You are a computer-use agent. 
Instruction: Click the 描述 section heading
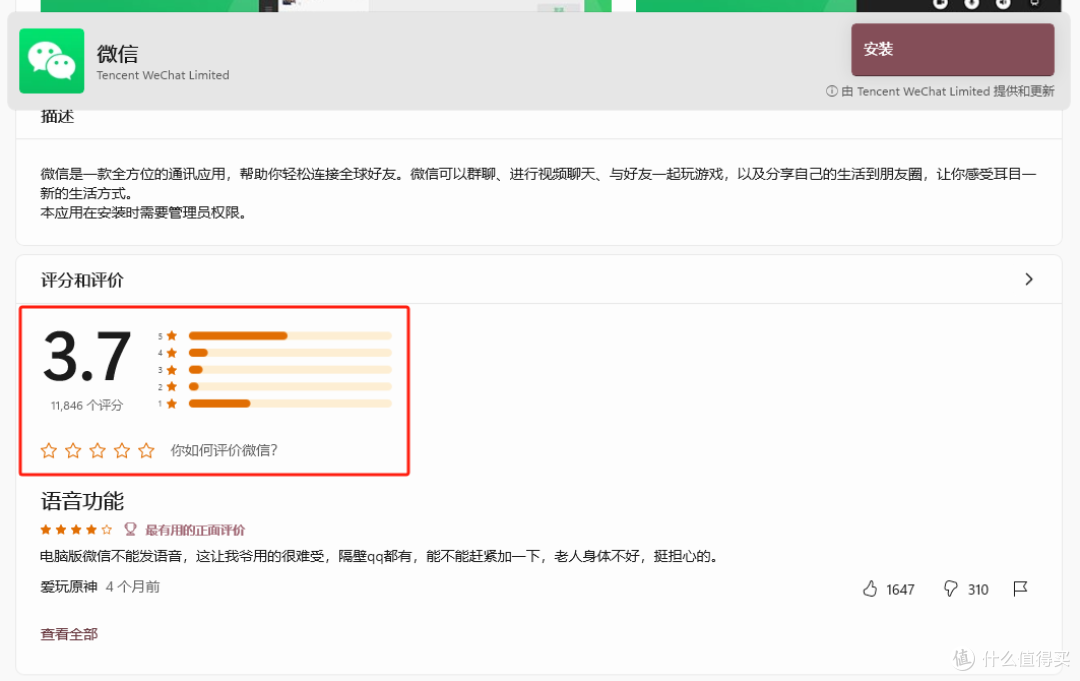pos(57,116)
